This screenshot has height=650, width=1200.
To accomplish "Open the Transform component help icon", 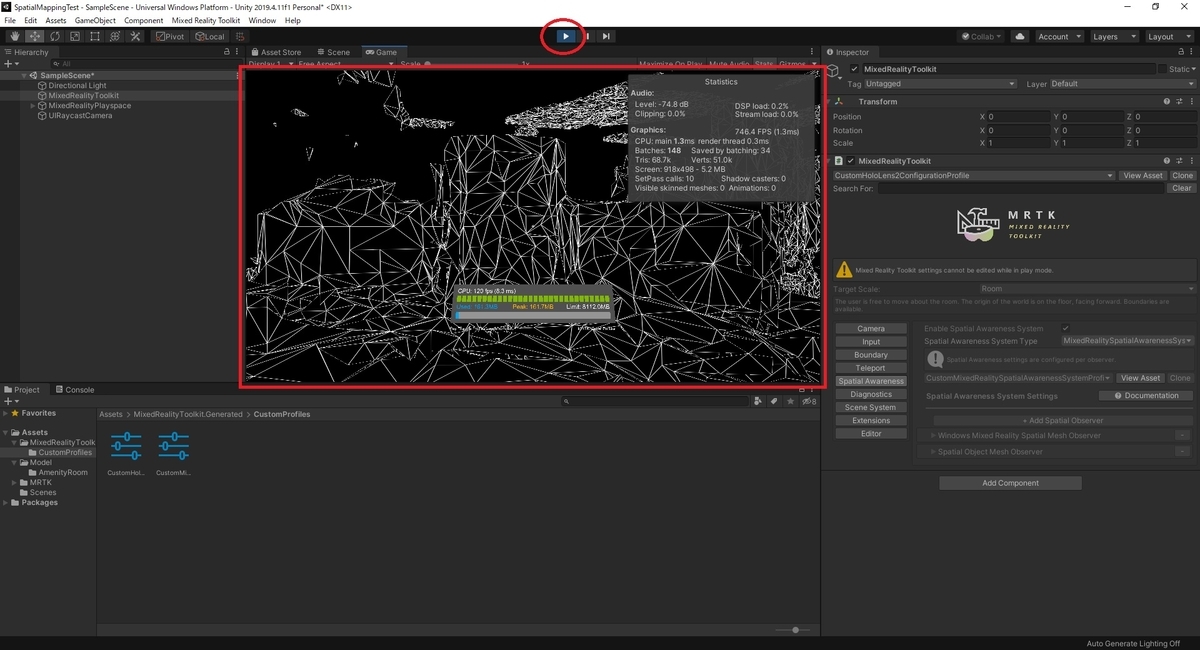I will tap(1166, 102).
